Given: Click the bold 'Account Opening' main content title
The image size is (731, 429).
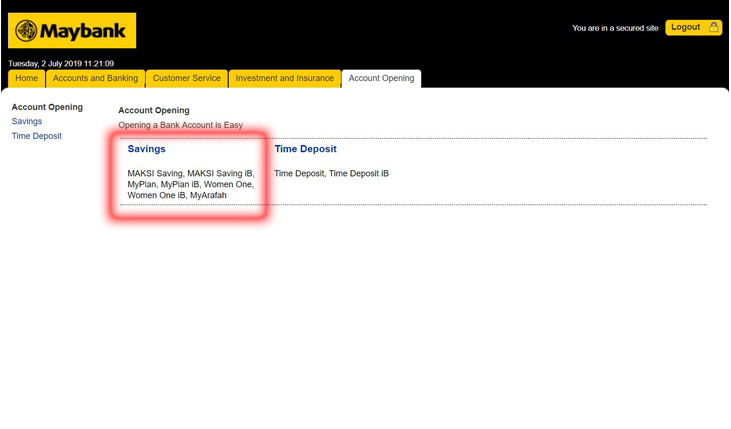Looking at the screenshot, I should 154,111.
